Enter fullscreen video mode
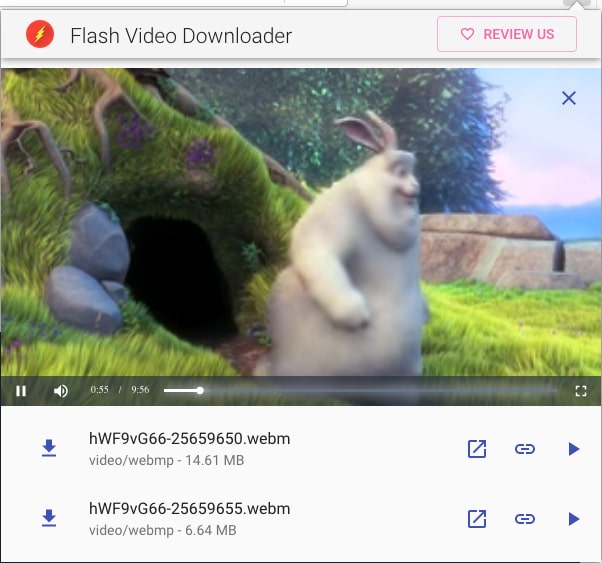 pyautogui.click(x=581, y=391)
